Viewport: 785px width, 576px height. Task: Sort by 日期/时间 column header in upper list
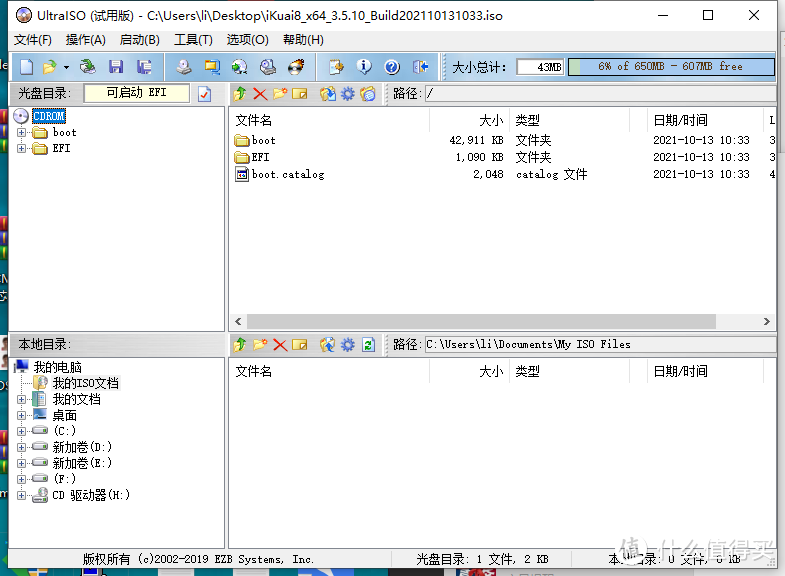coord(680,120)
